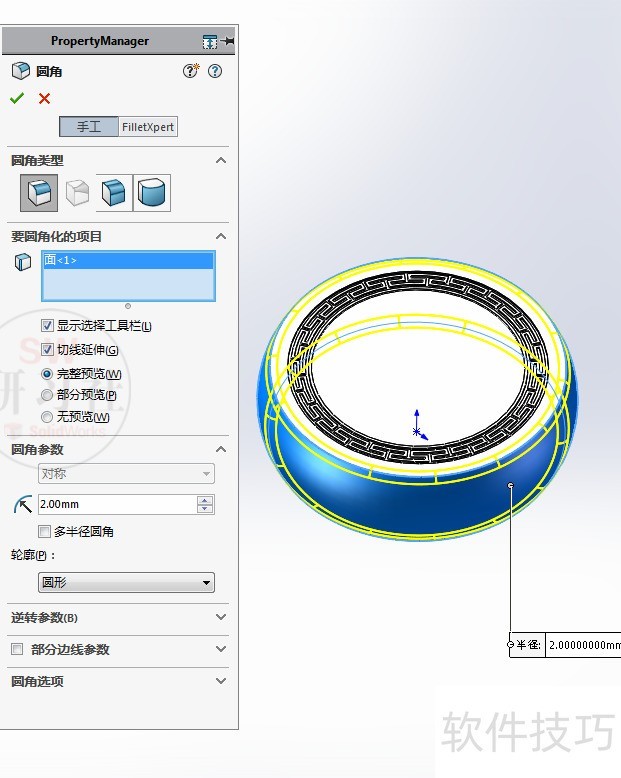Screen dimensions: 621x778
Task: Click the PropertyManager split panel icon
Action: (210, 42)
